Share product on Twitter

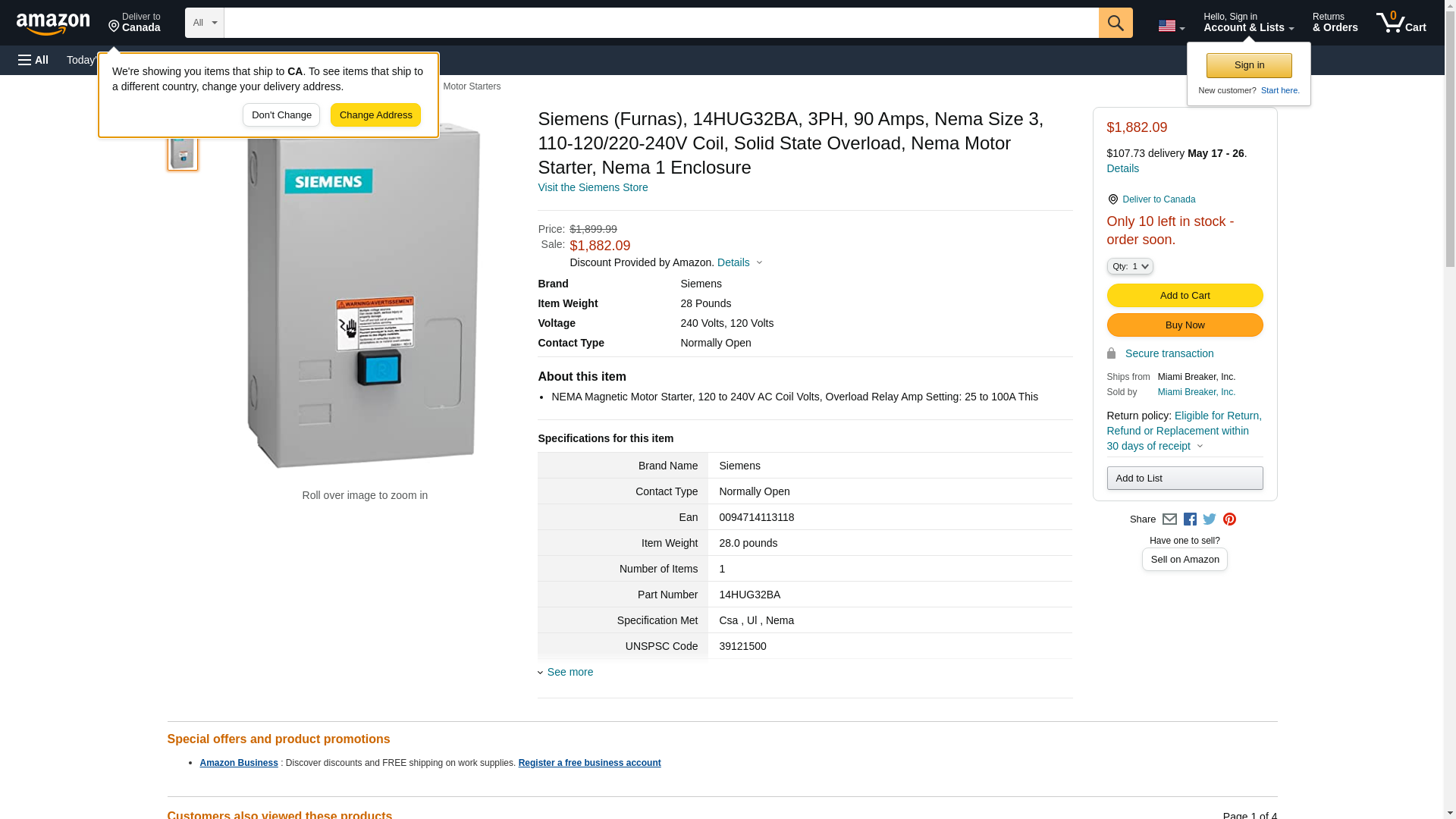(x=1210, y=519)
